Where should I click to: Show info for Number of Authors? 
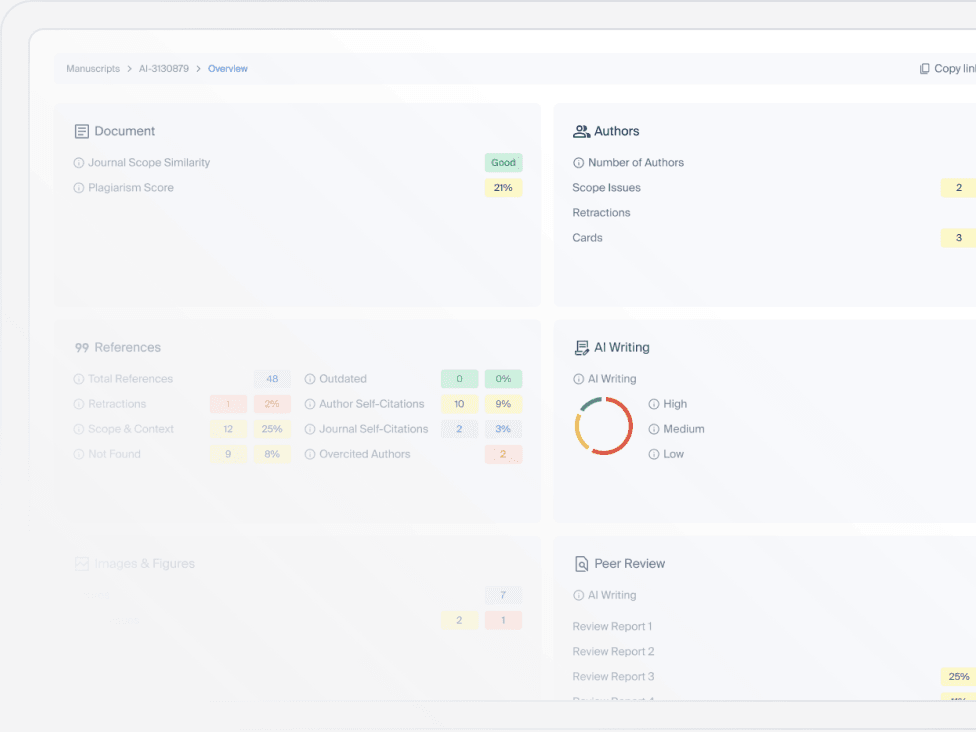[578, 163]
